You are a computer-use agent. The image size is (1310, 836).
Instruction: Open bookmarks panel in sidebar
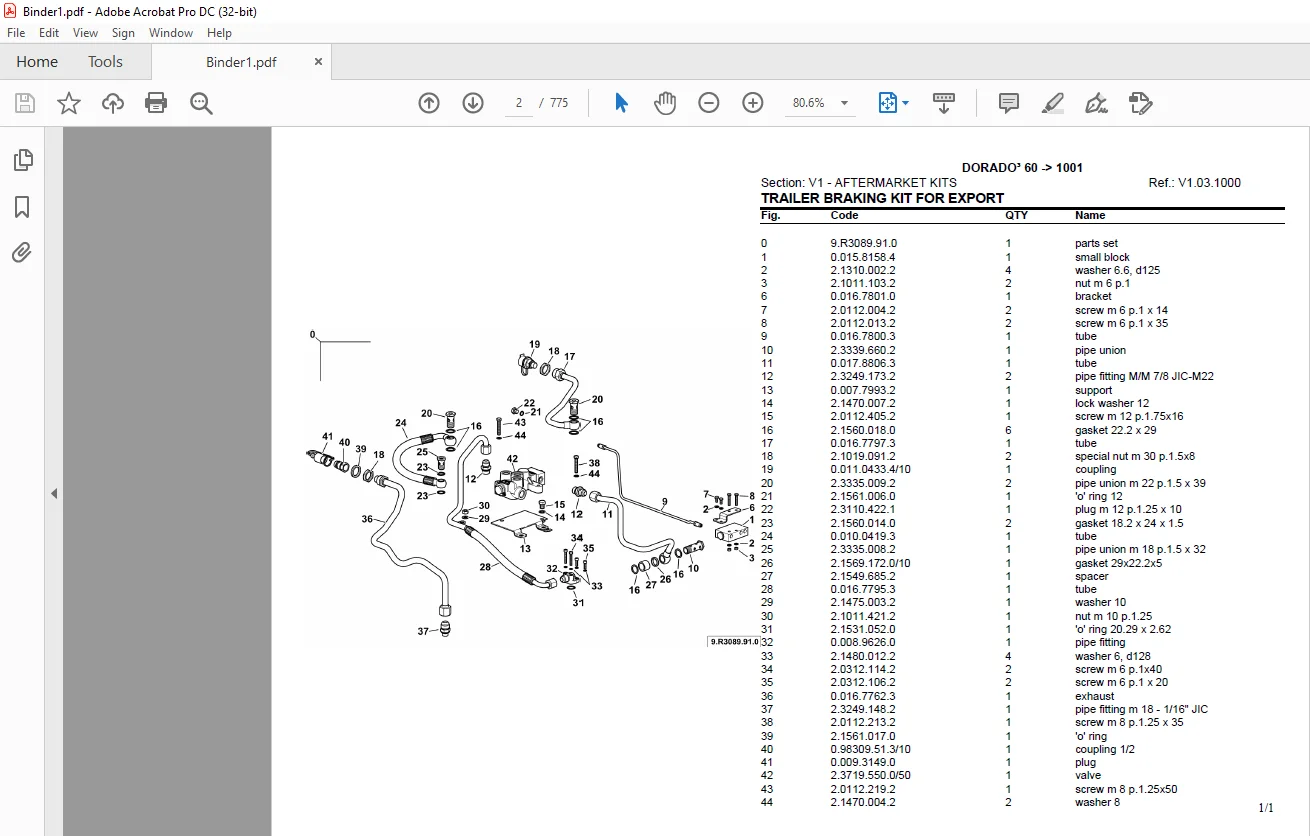pos(22,207)
